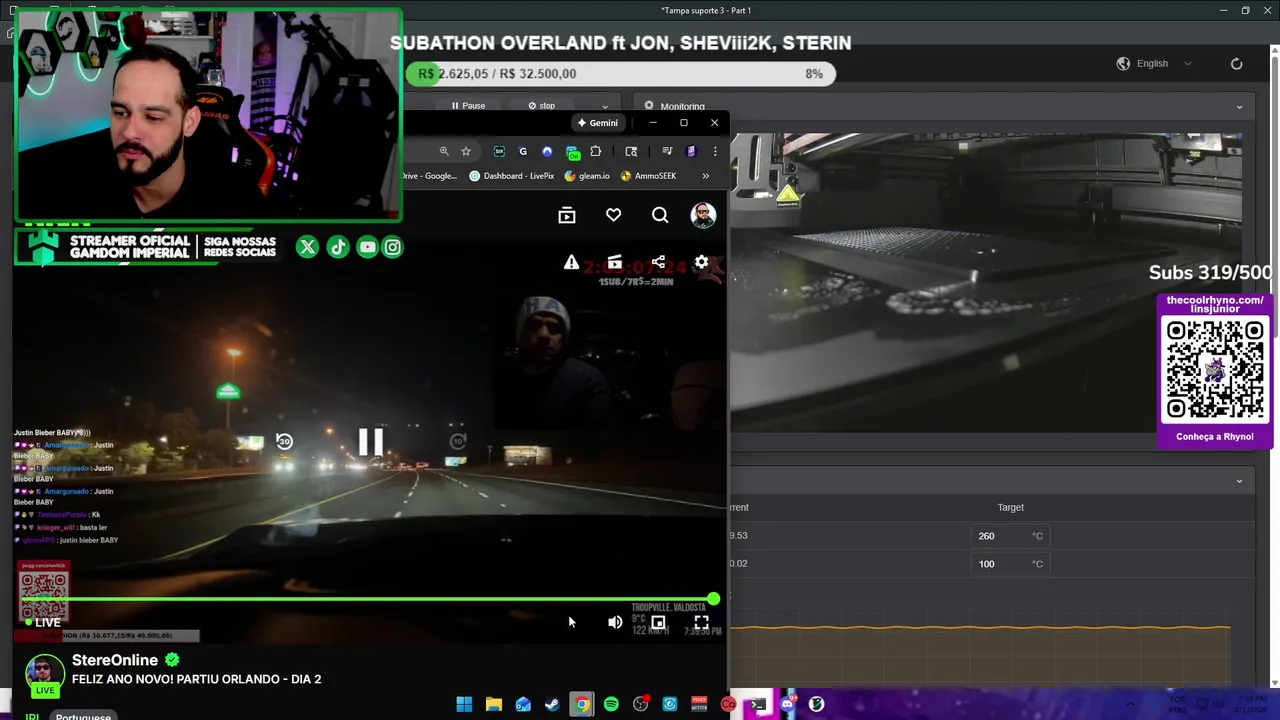Open the warning report icon on the video
The height and width of the screenshot is (720, 1280).
571,262
